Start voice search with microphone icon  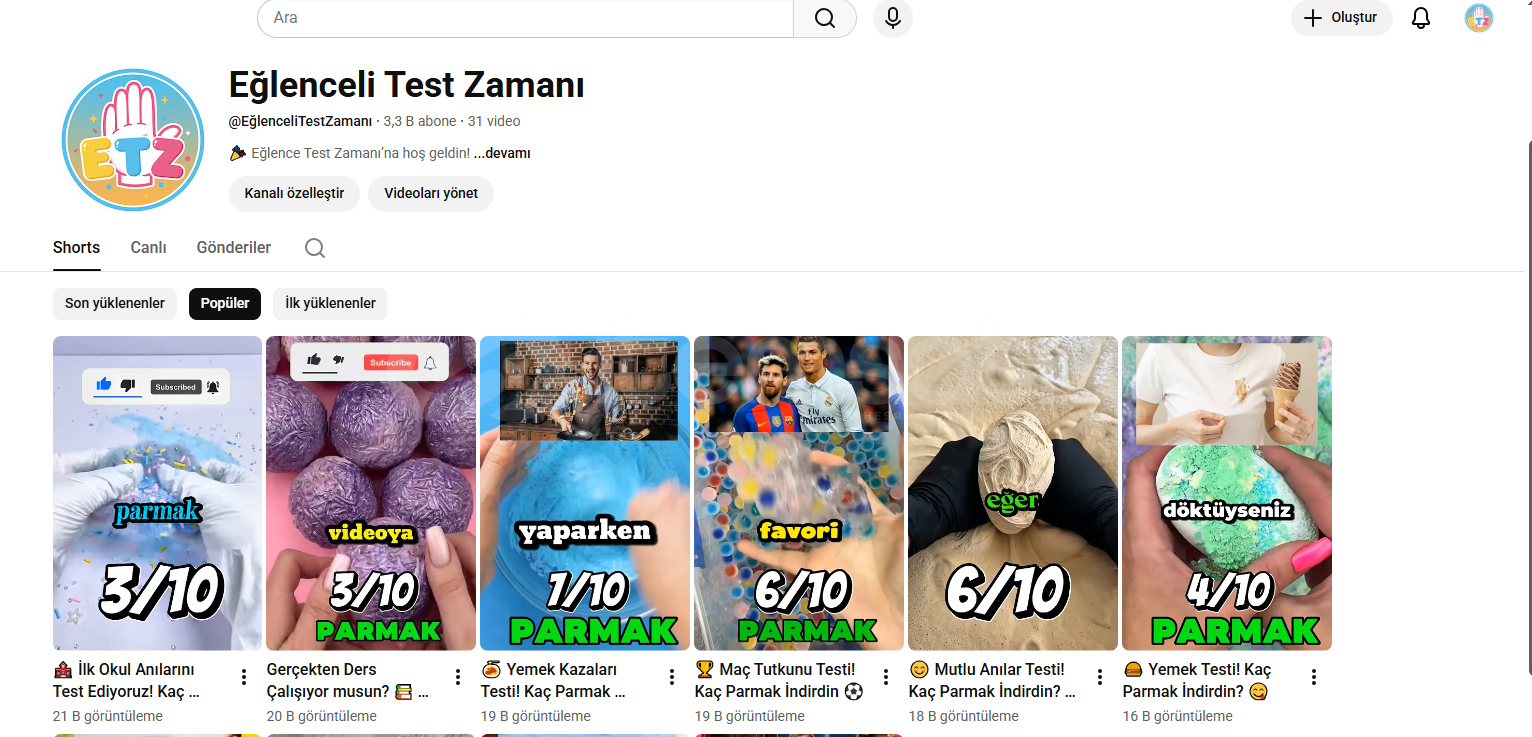[x=893, y=18]
